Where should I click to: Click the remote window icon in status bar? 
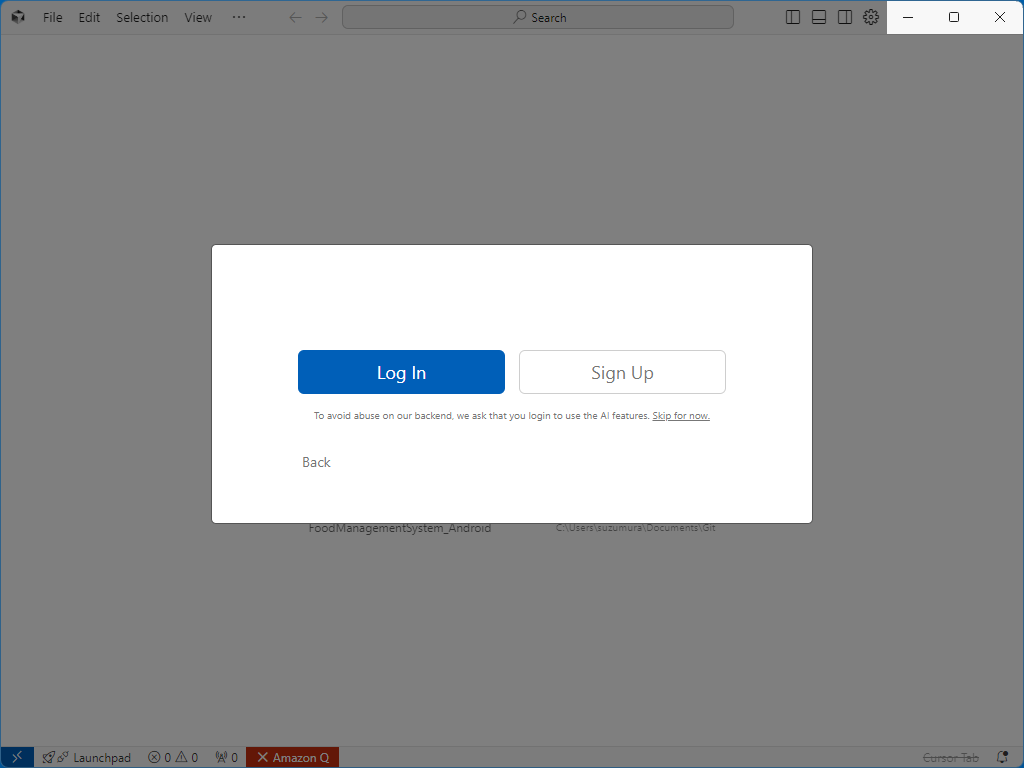[x=17, y=757]
